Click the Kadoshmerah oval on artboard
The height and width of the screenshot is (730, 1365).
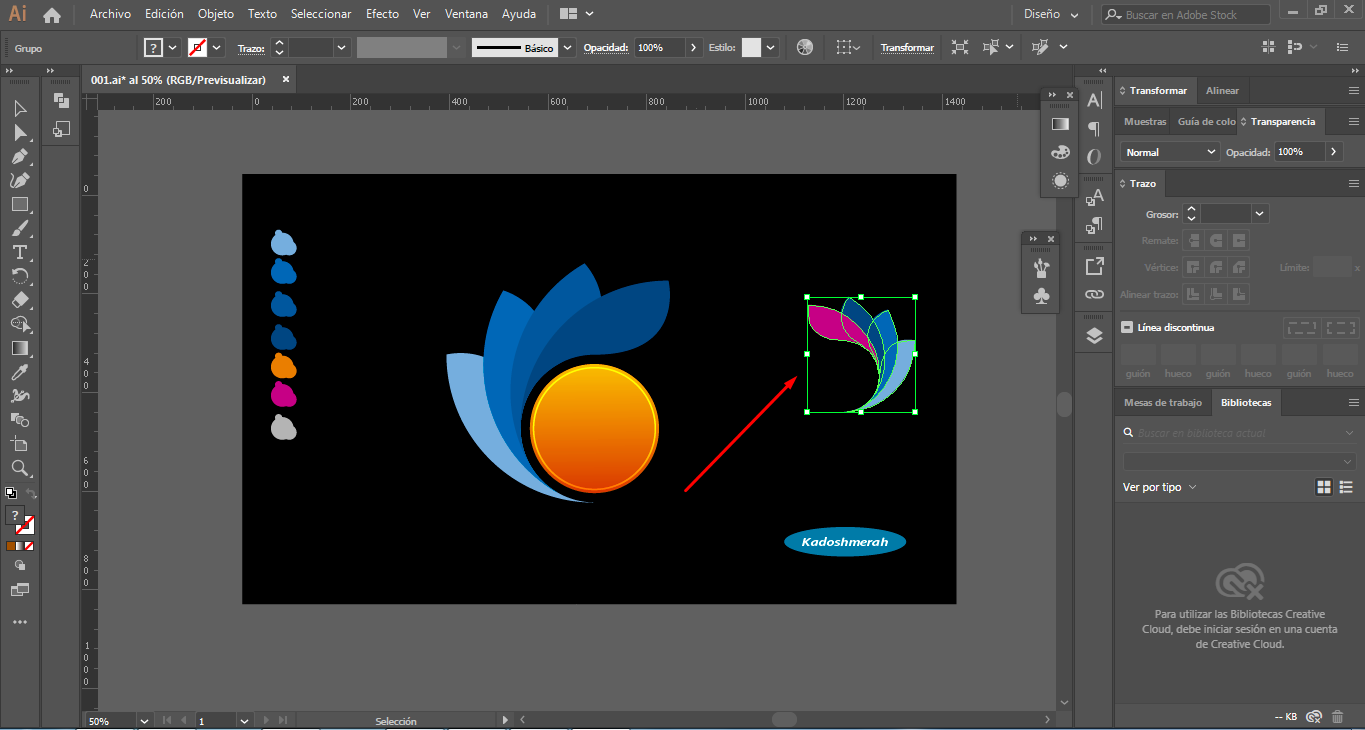point(845,542)
